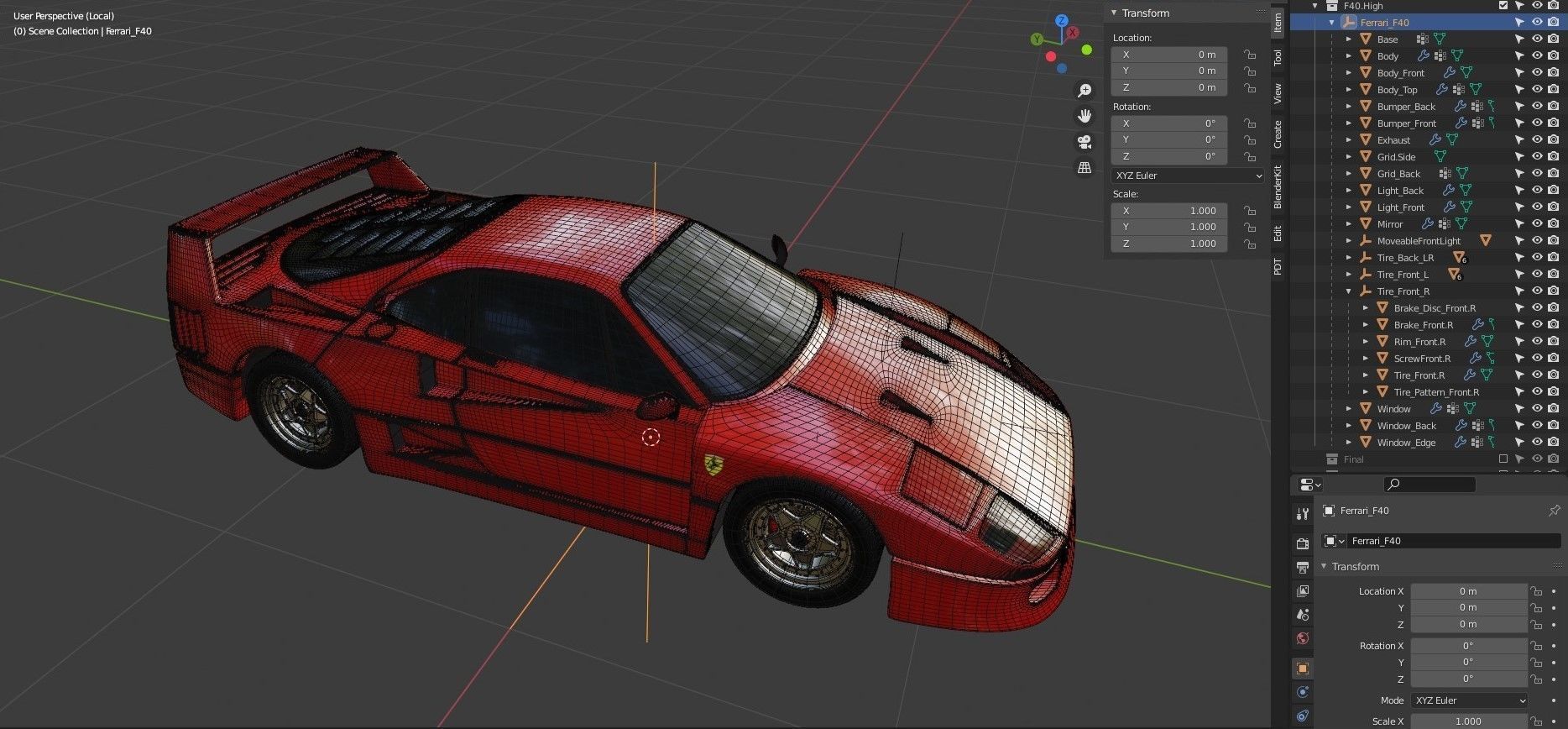
Task: Open the Tool sidebar tab
Action: [1278, 57]
